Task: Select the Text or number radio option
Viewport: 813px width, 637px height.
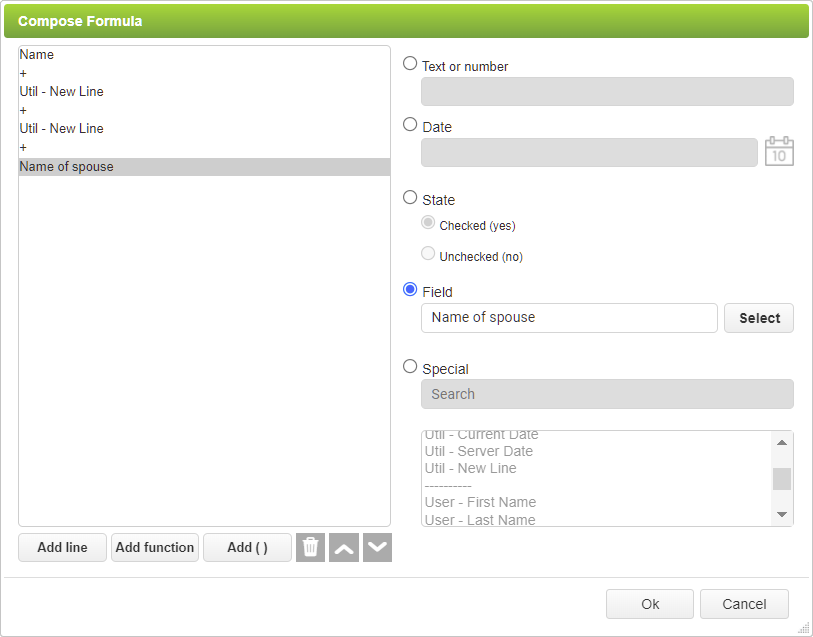Action: (410, 63)
